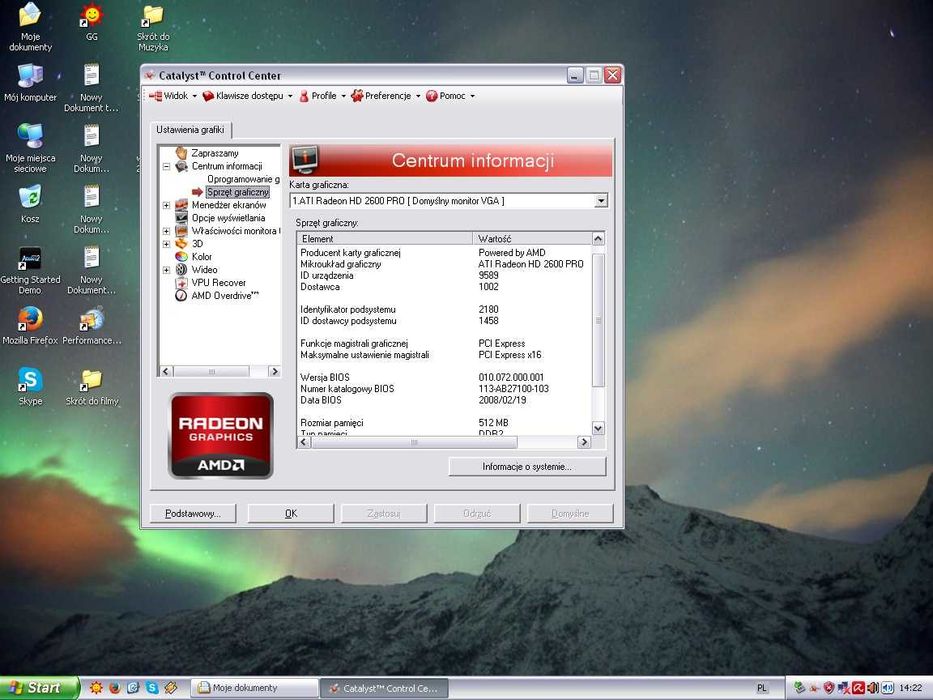Open Klawisze dostępu menu
The height and width of the screenshot is (700, 933).
[x=247, y=96]
